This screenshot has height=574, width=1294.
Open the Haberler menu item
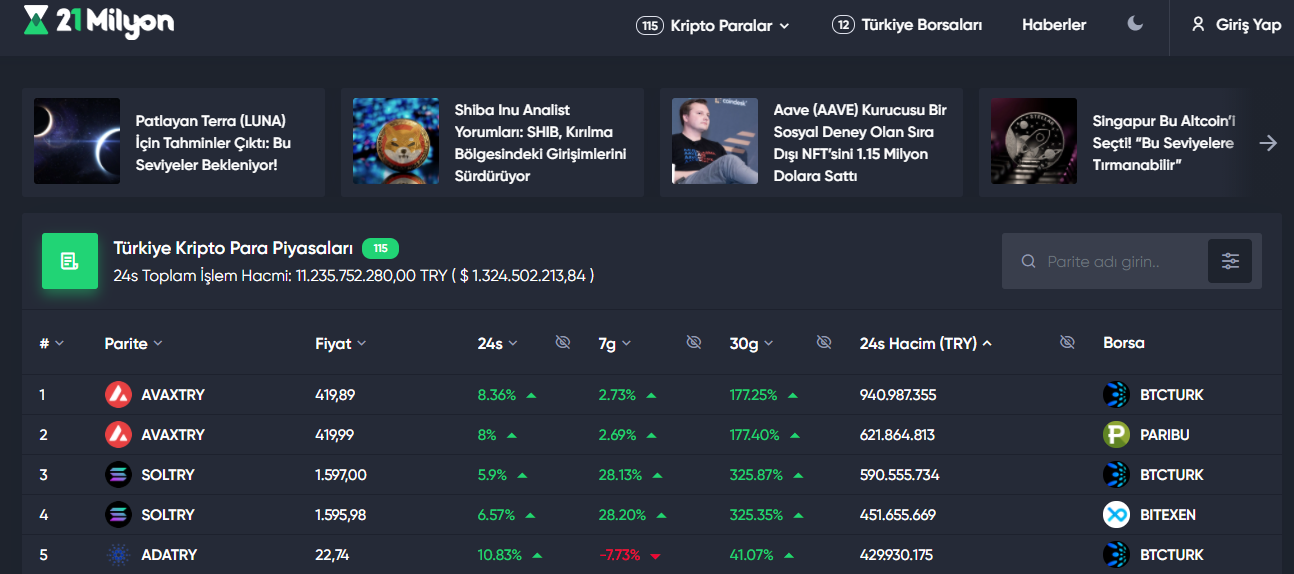coord(1054,25)
